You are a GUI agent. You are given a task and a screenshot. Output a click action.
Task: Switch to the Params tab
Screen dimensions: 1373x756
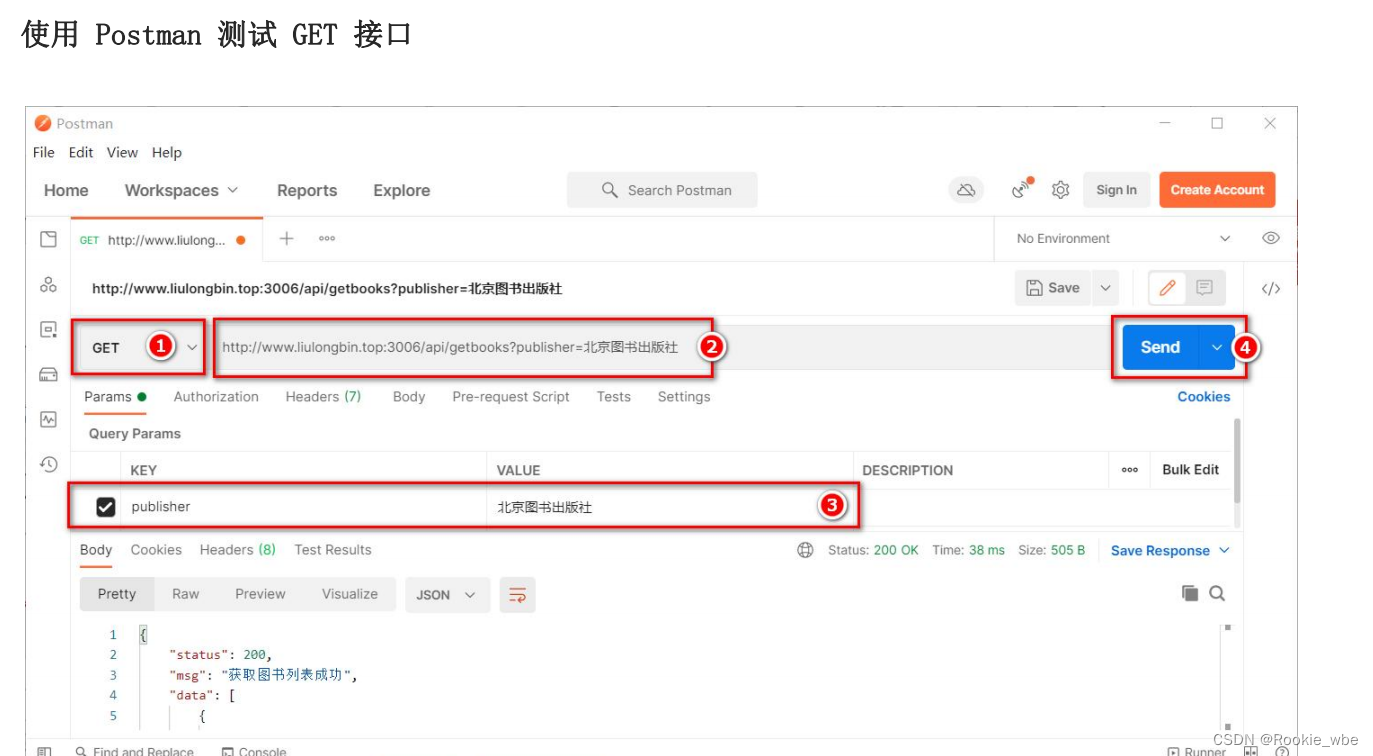coord(115,397)
